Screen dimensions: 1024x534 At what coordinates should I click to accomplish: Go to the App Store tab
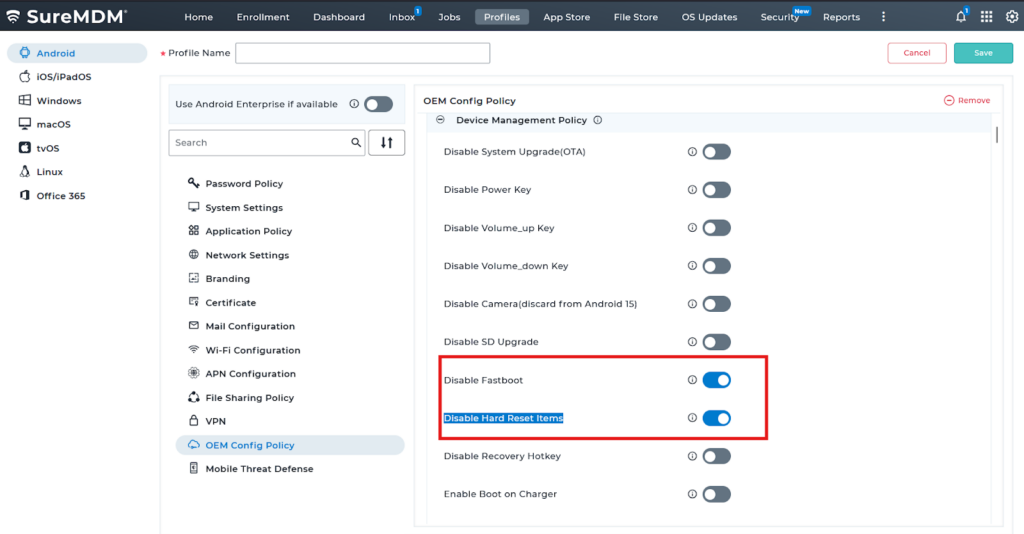pyautogui.click(x=566, y=17)
